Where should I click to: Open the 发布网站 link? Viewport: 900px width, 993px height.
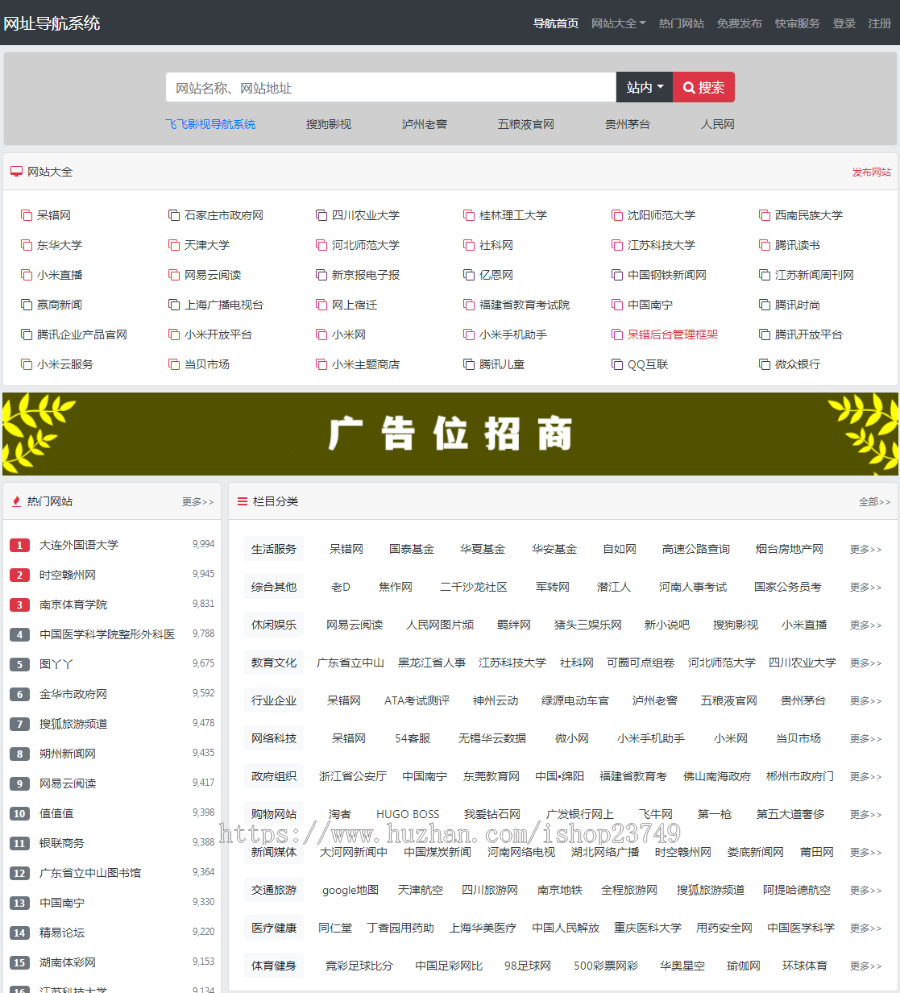871,172
